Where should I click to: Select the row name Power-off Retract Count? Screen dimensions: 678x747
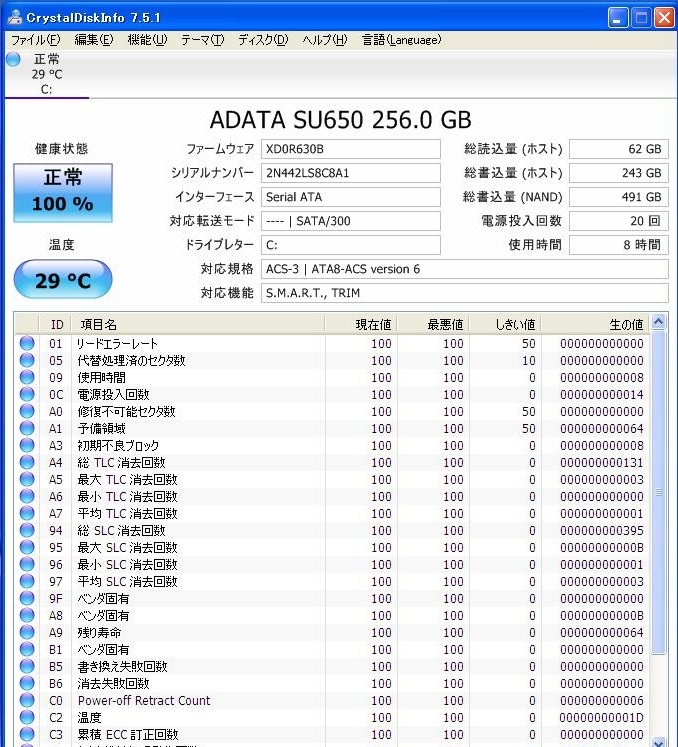[144, 700]
